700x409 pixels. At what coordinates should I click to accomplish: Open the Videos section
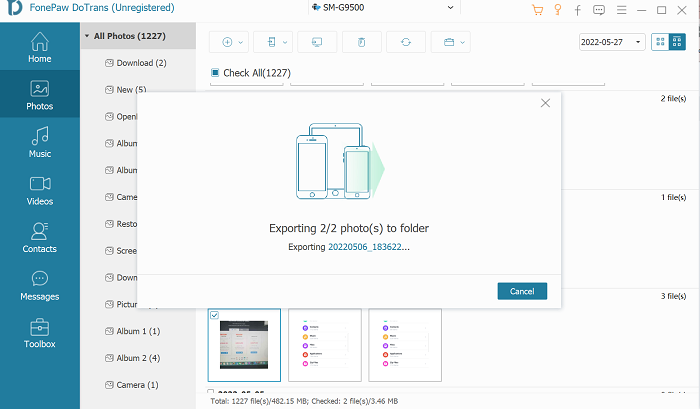(x=40, y=190)
